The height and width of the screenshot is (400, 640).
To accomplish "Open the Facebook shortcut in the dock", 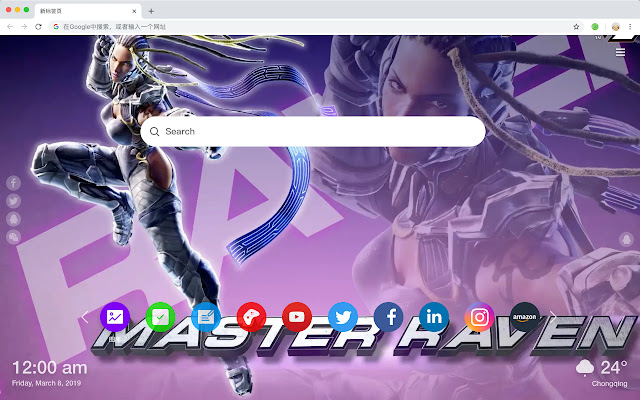I will [x=389, y=317].
